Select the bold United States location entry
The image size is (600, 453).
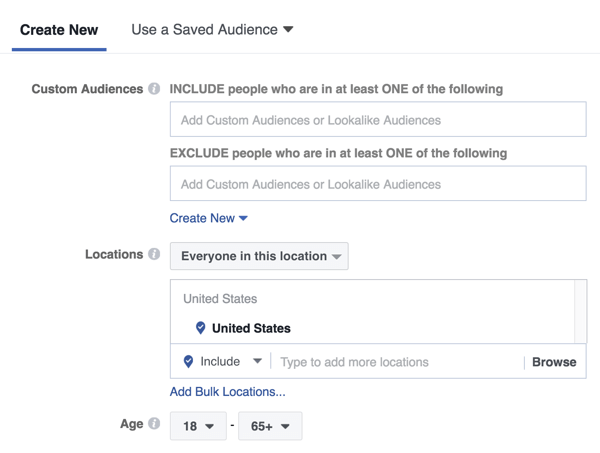coord(251,328)
